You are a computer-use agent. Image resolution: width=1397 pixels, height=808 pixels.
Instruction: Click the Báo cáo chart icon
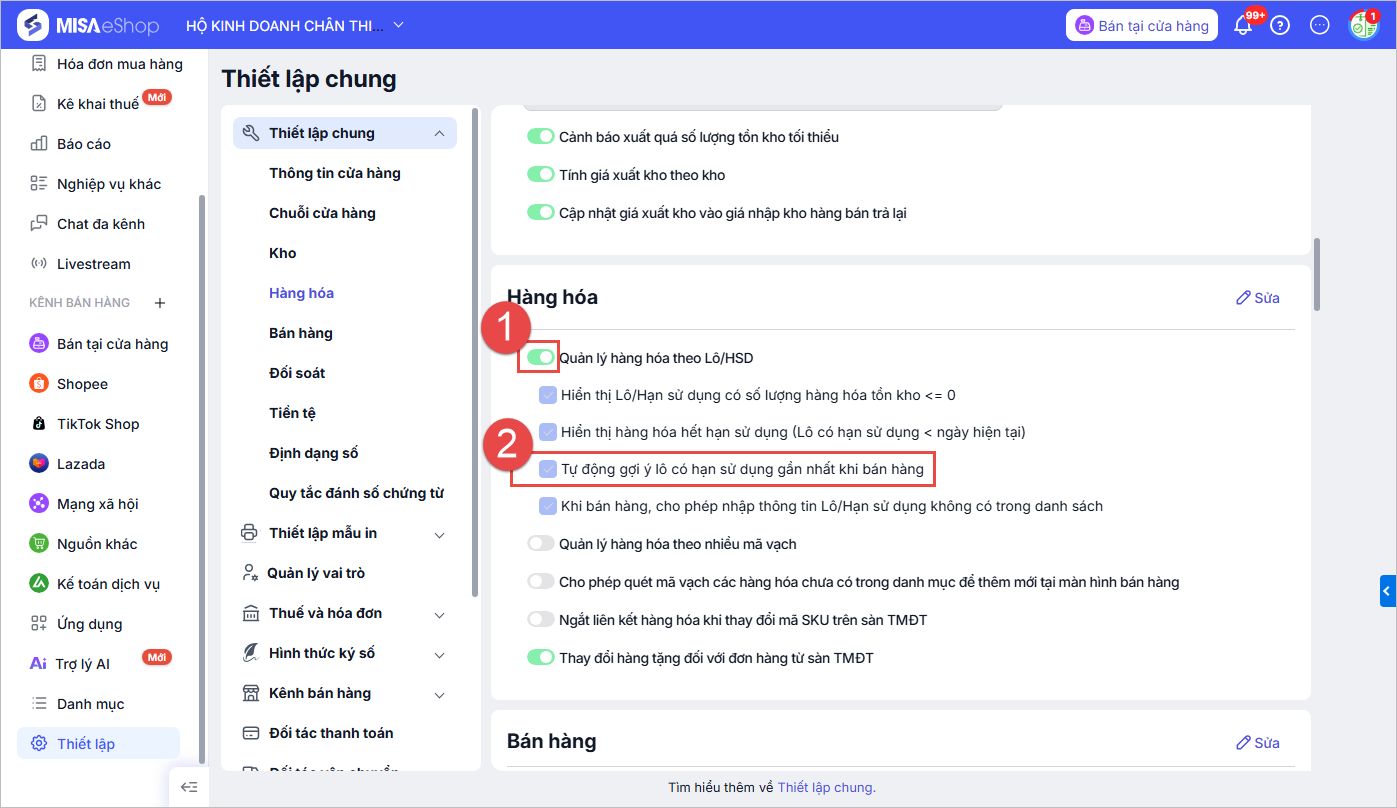pos(39,144)
